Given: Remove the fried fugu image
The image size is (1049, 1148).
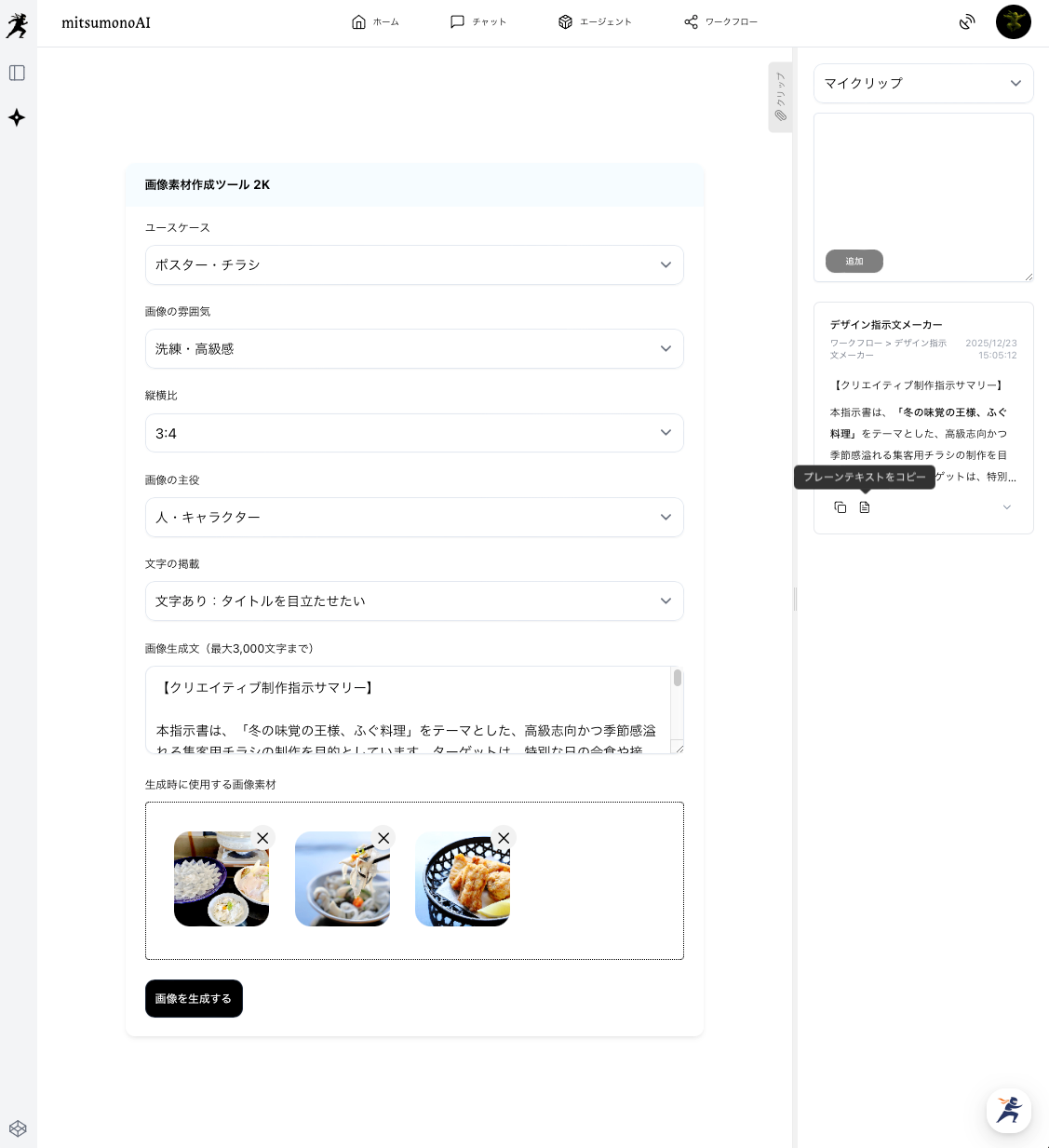Looking at the screenshot, I should click(504, 838).
